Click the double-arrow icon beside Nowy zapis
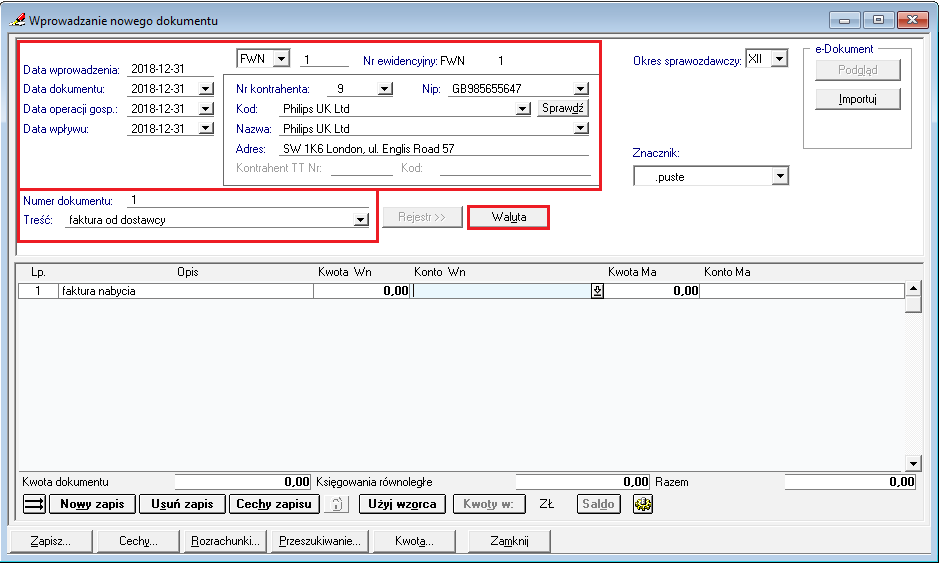 coord(34,504)
